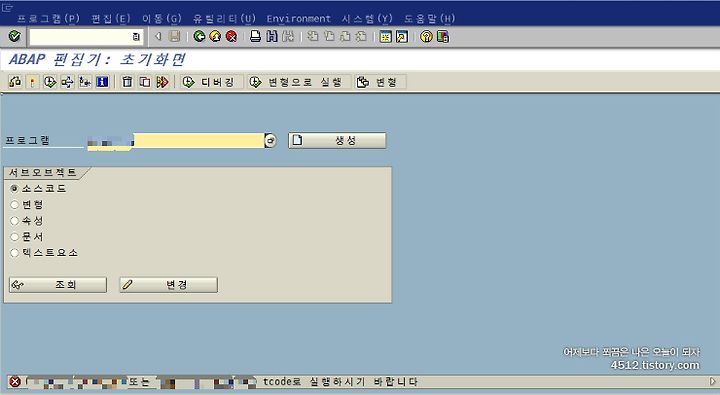Image resolution: width=720 pixels, height=395 pixels.
Task: Open the 시스템(Y) menu
Action: 367,18
